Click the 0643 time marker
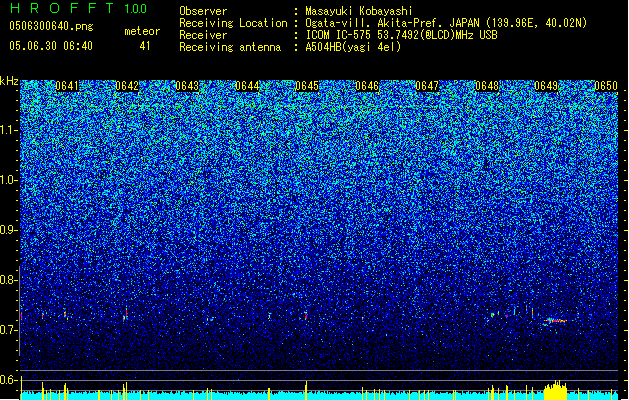The height and width of the screenshot is (400, 629). pyautogui.click(x=187, y=86)
